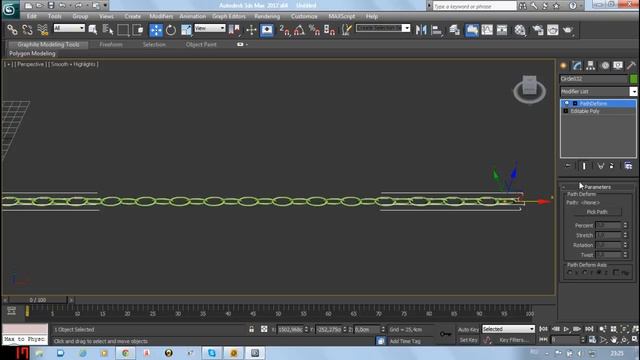Toggle the Graphite Modeling Tools ribbon icon
The height and width of the screenshot is (360, 640).
click(471, 30)
